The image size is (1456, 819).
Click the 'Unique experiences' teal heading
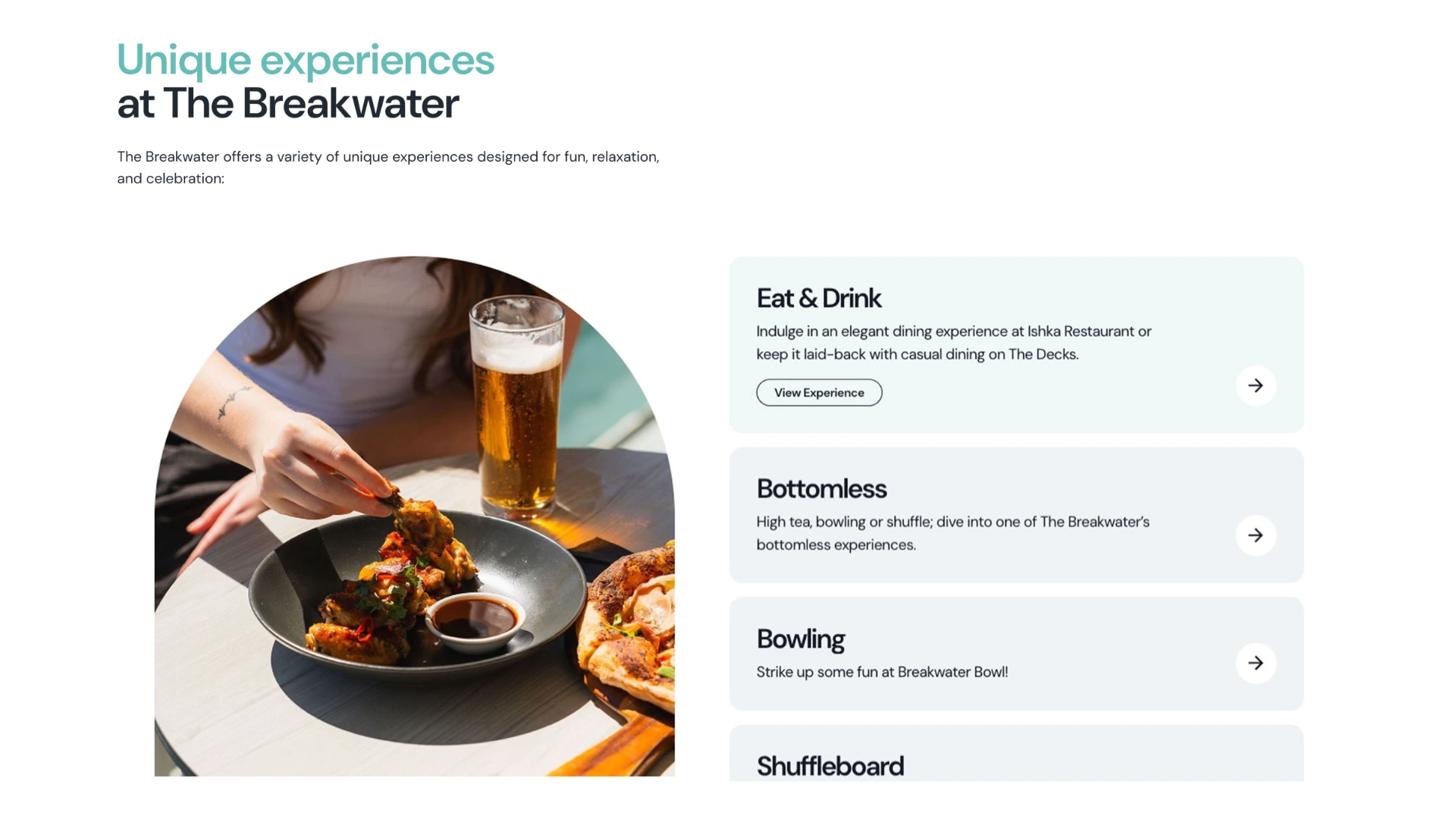tap(306, 60)
